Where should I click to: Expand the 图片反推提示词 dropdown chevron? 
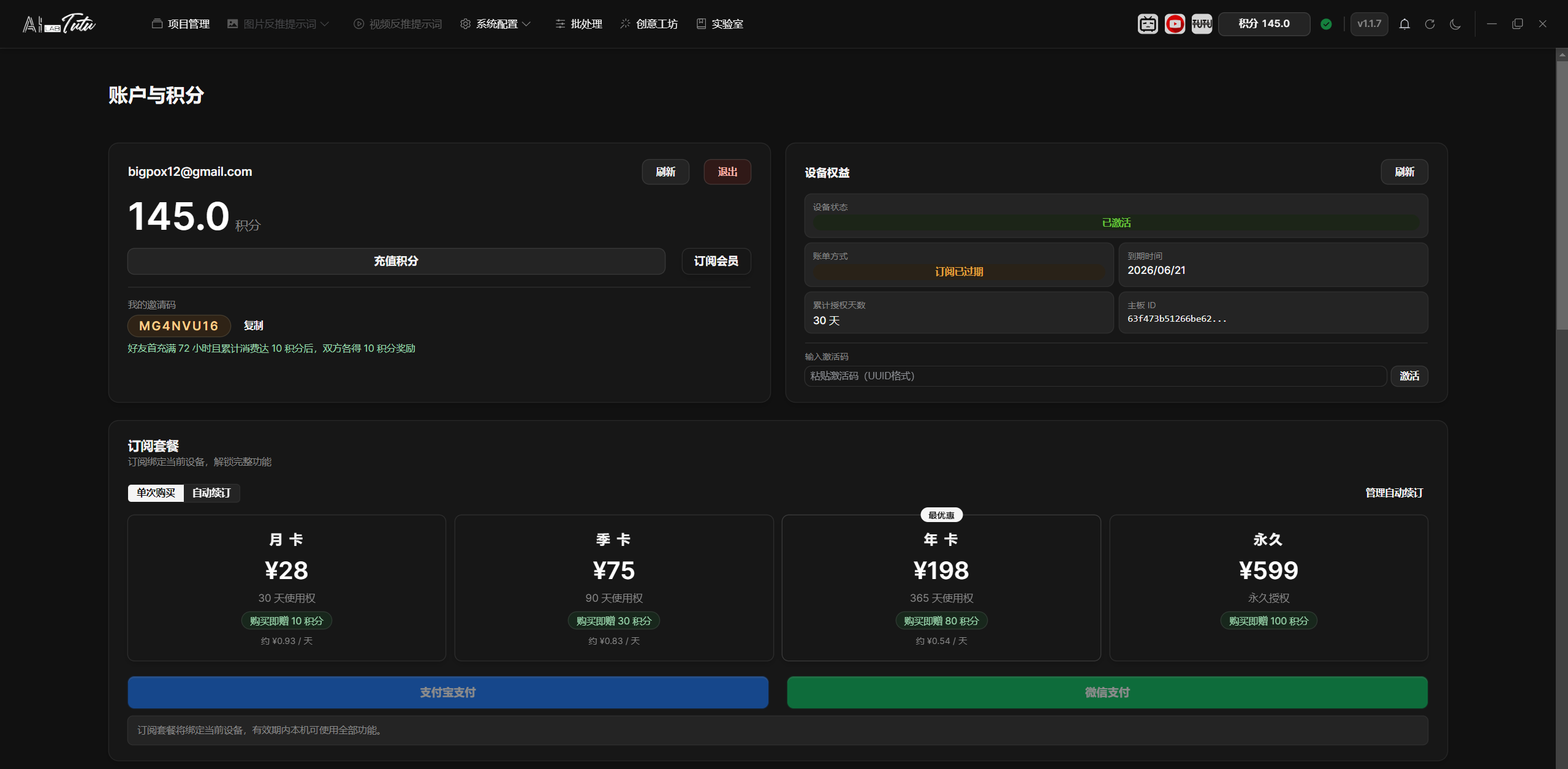click(325, 24)
